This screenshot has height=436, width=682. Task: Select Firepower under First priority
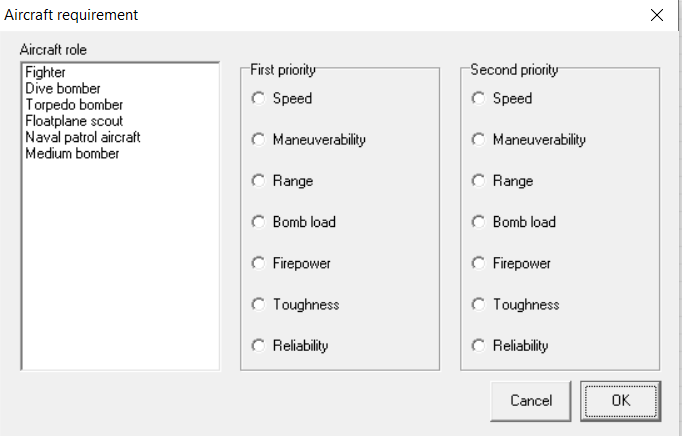[x=259, y=263]
